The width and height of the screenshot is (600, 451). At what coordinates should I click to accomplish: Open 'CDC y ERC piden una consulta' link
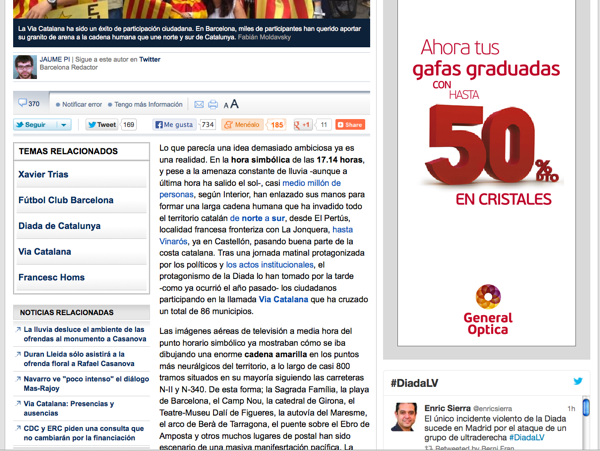coord(83,433)
